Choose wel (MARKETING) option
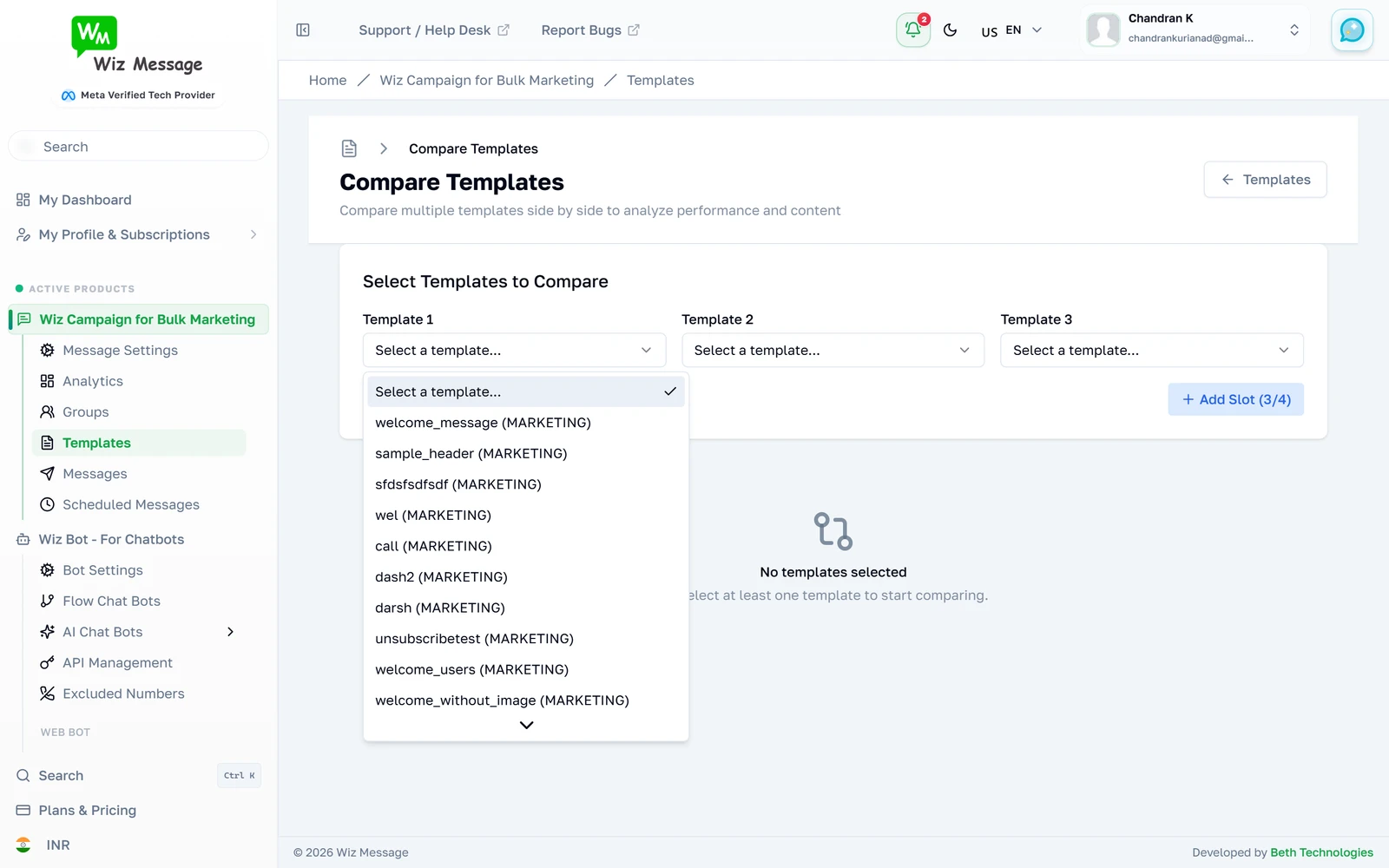This screenshot has width=1389, height=868. [526, 515]
